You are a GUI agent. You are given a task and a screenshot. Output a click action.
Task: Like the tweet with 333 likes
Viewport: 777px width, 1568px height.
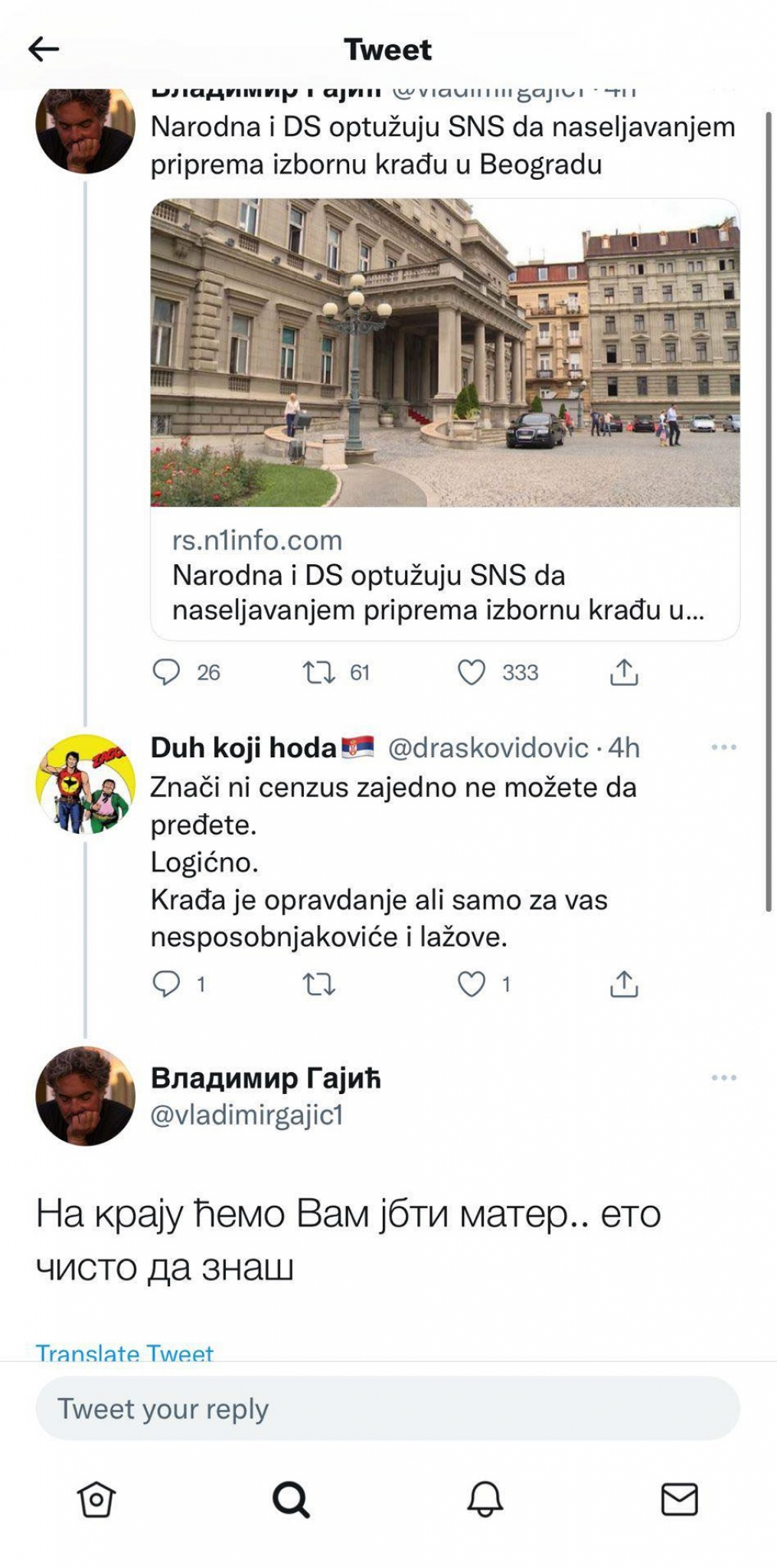pos(472,672)
